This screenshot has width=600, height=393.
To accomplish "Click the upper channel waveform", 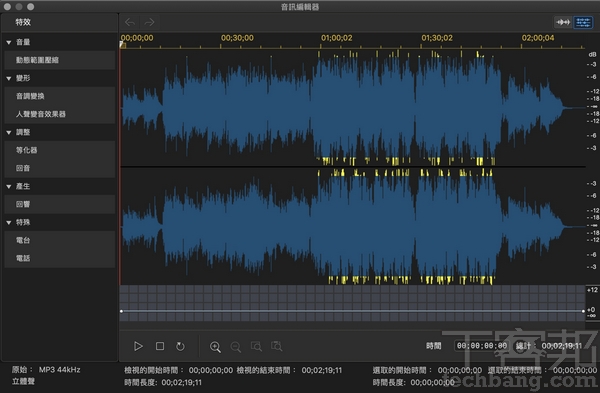I will point(352,108).
